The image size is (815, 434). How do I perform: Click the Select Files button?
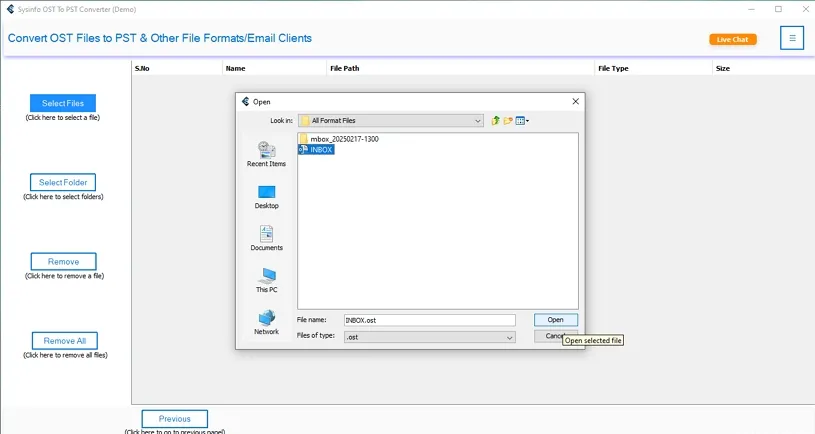(x=63, y=103)
